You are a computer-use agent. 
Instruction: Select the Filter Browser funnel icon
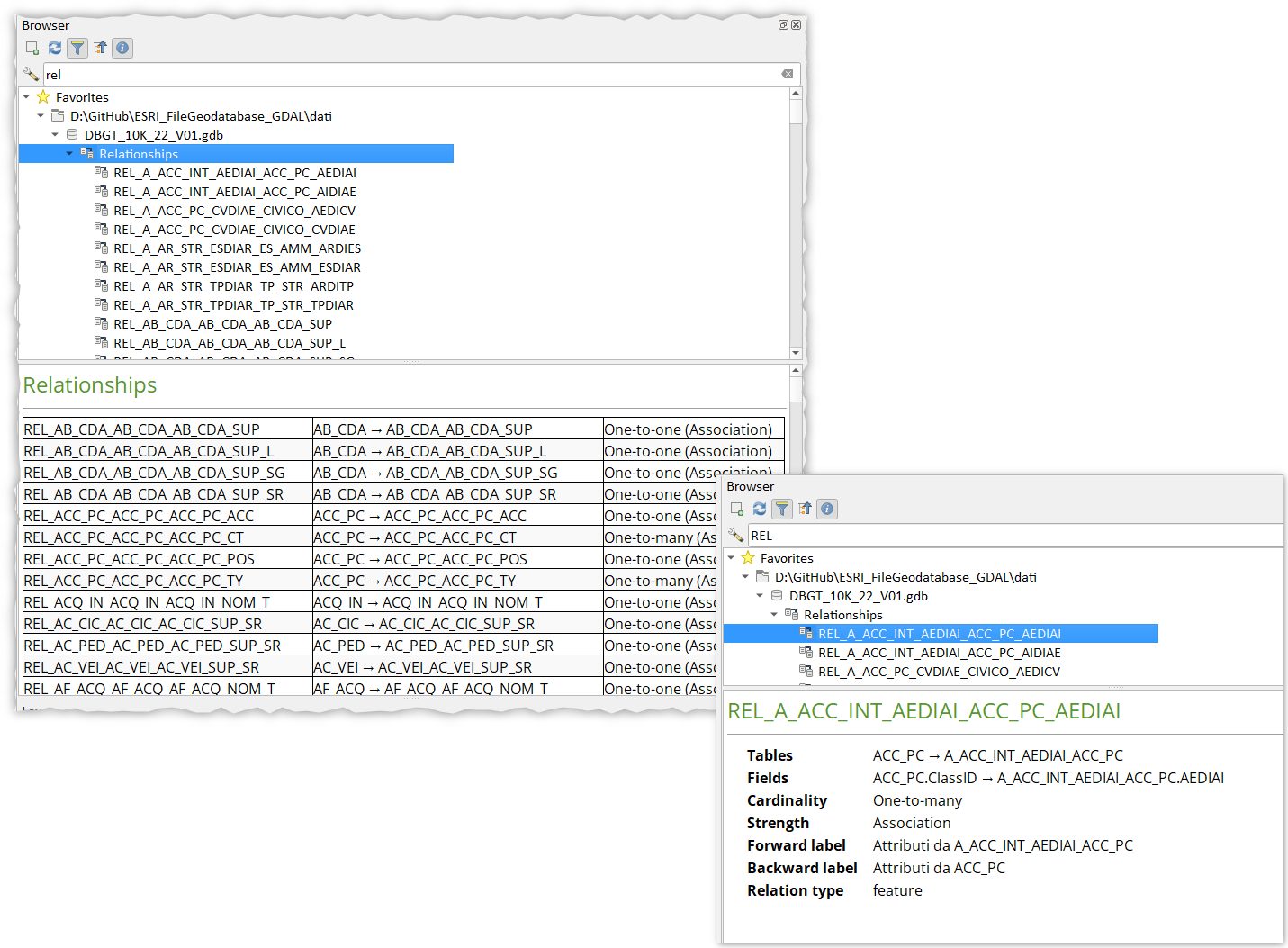point(77,48)
